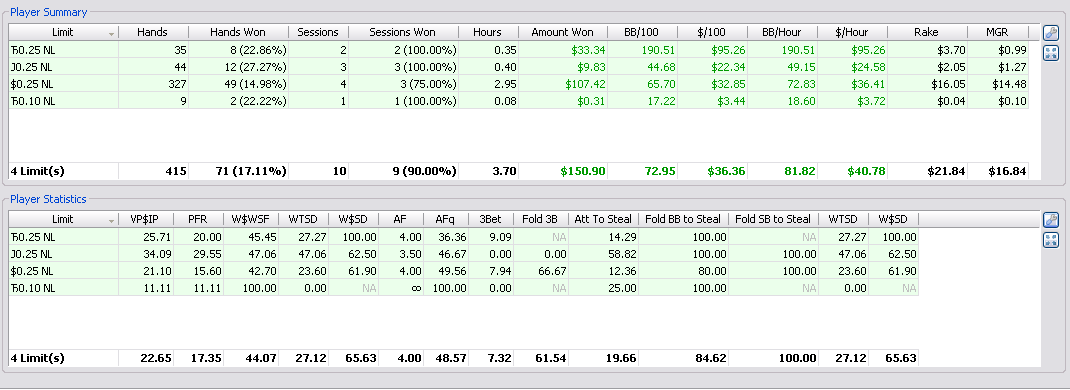Open Limit column dropdown arrow in Player Summary
Screen dimensions: 1070x390
point(111,33)
